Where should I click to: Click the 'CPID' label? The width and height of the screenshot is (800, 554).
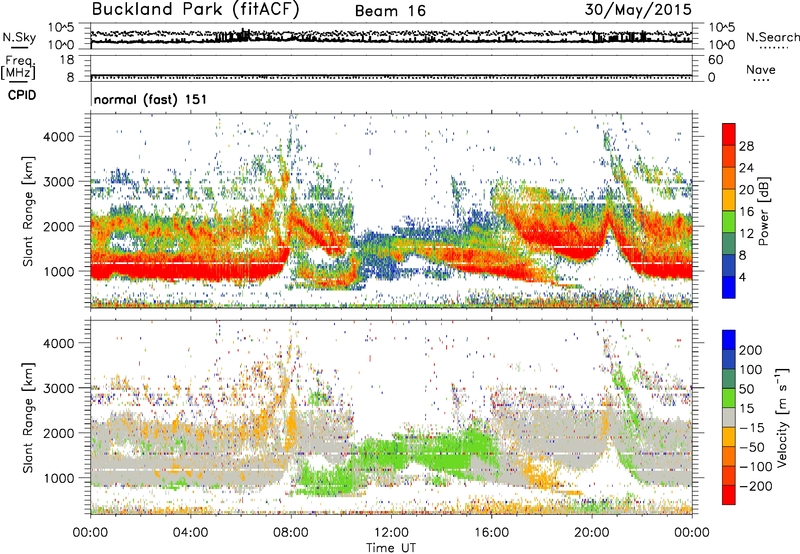[22, 95]
